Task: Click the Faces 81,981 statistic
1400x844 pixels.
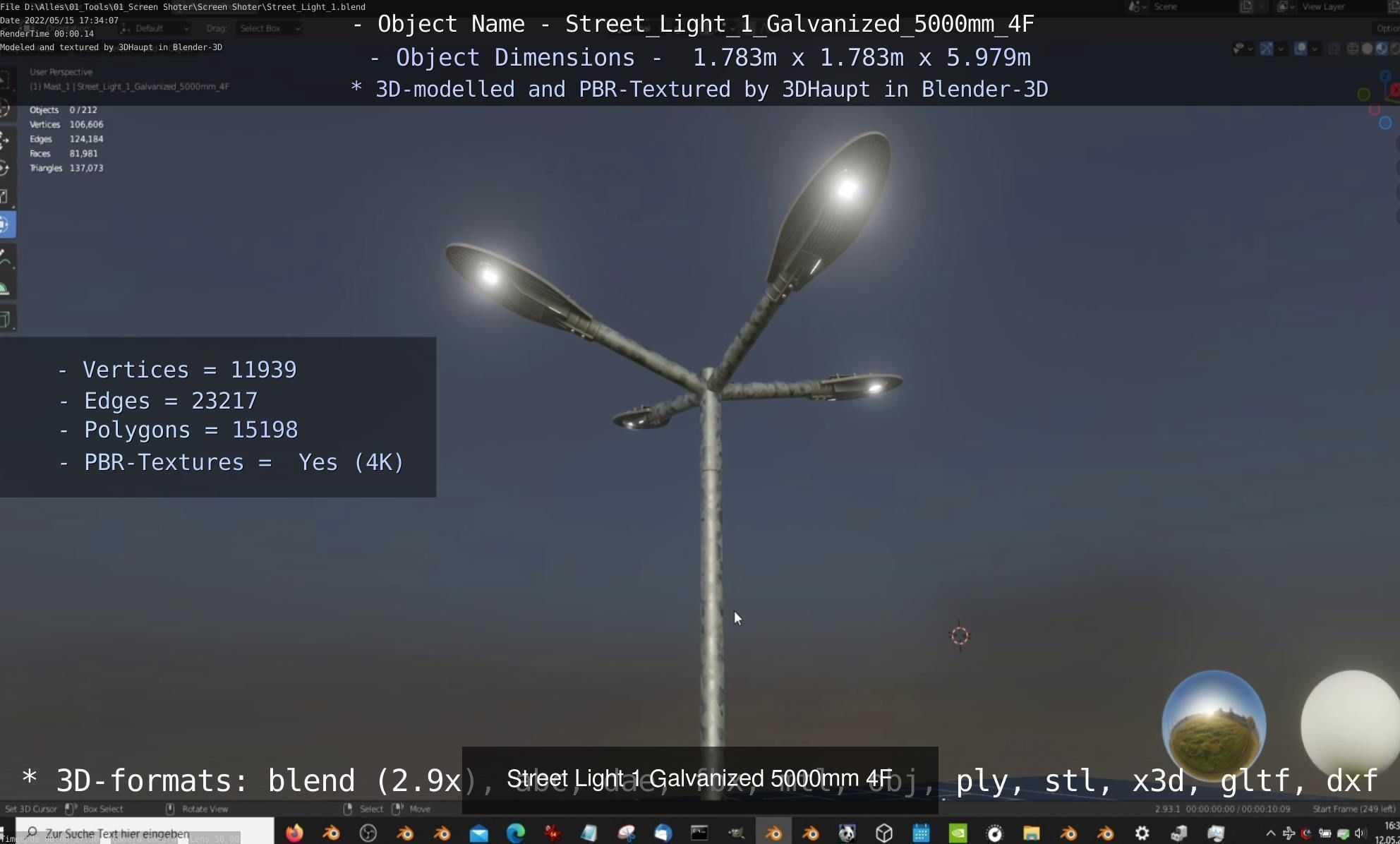Action: coord(64,153)
